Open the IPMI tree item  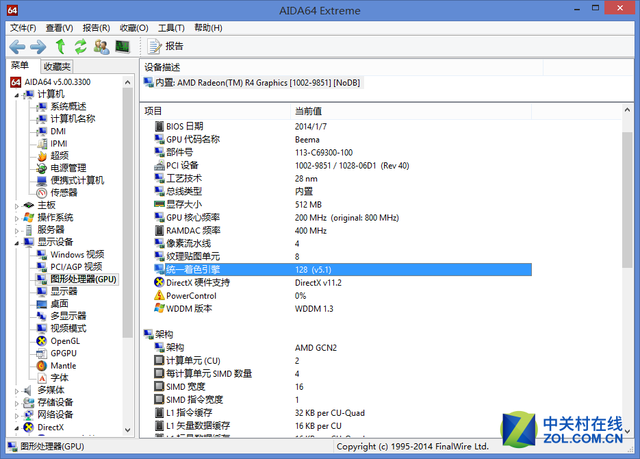tap(59, 144)
